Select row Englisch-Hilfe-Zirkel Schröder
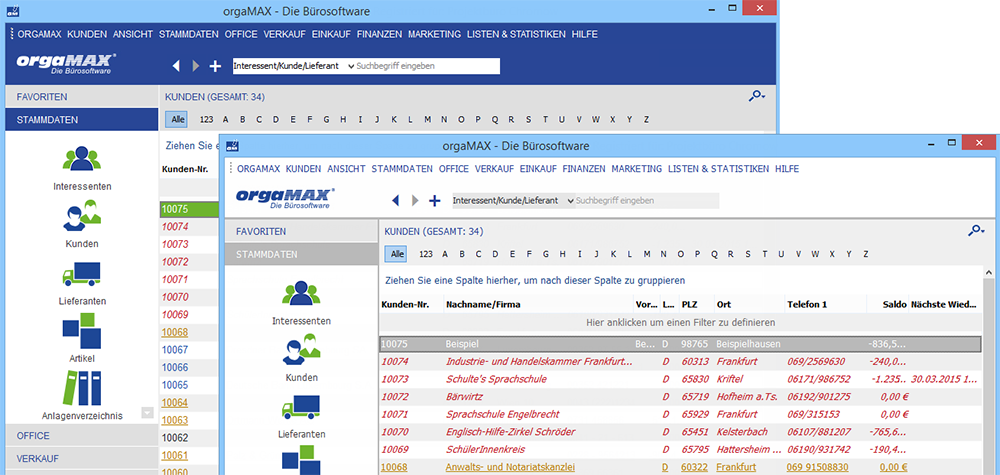This screenshot has height=475, width=1000. [x=680, y=432]
